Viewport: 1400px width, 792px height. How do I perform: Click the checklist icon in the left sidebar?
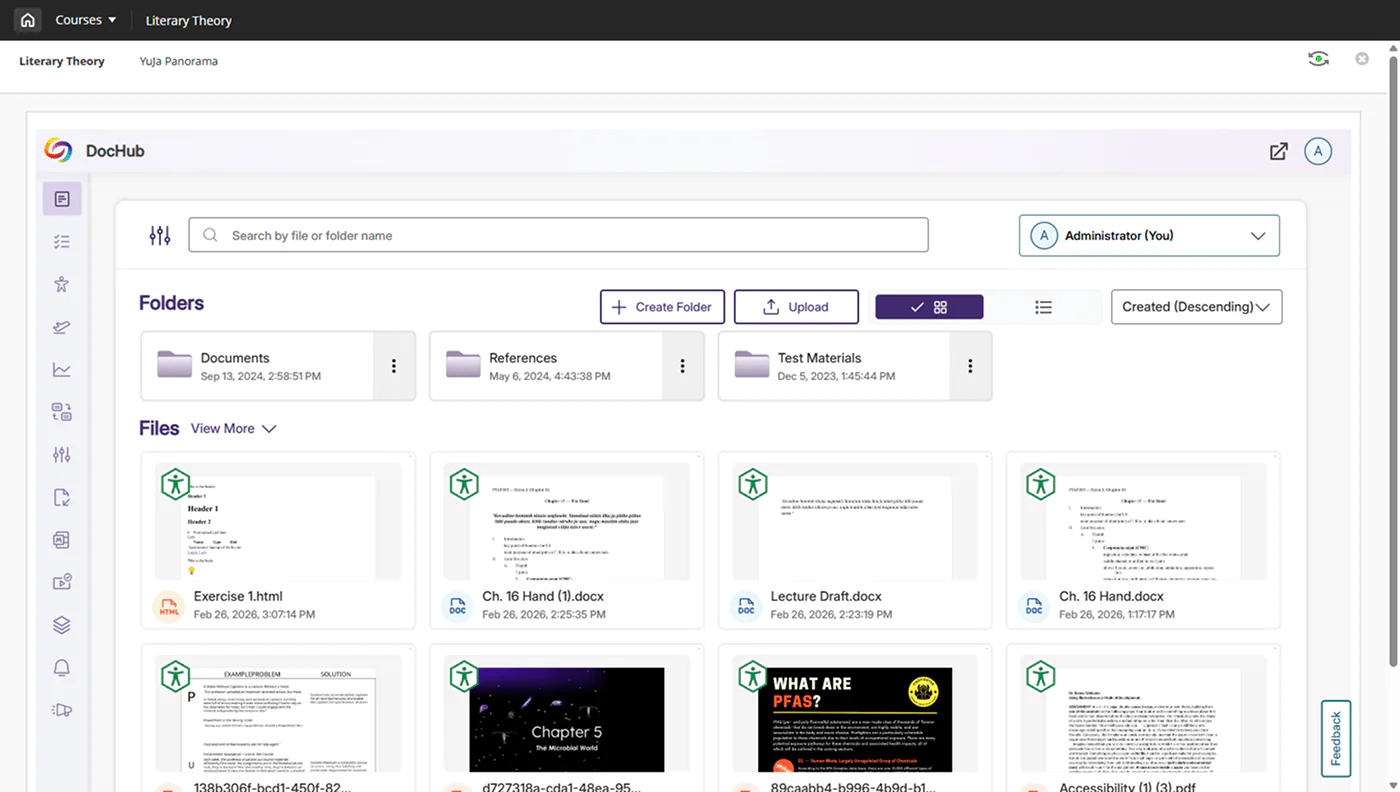(x=62, y=242)
